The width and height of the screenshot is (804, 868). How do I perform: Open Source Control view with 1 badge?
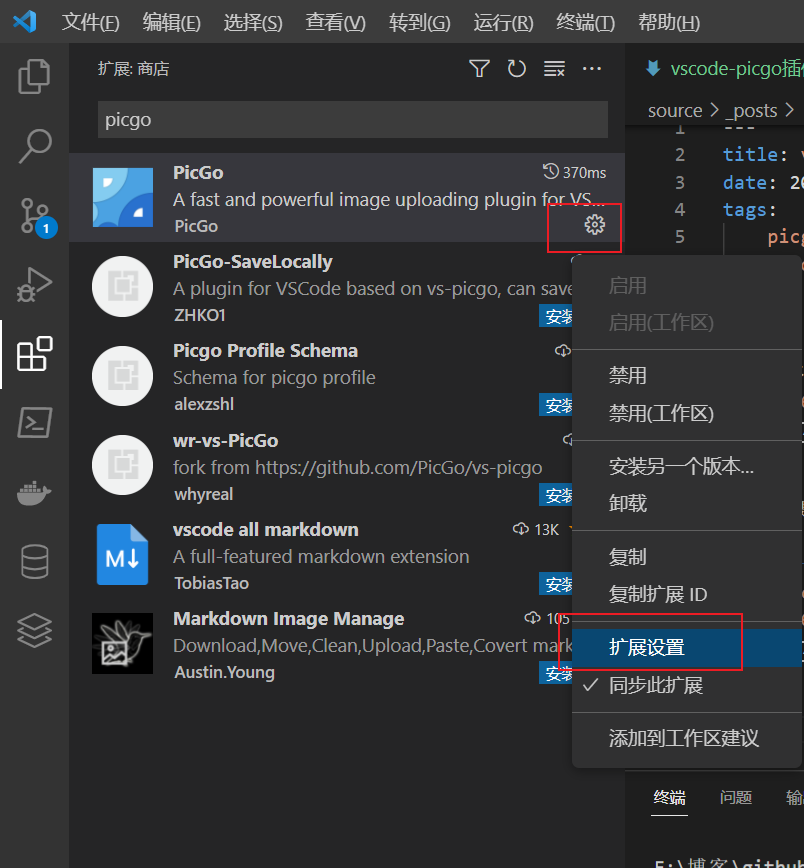pyautogui.click(x=37, y=216)
